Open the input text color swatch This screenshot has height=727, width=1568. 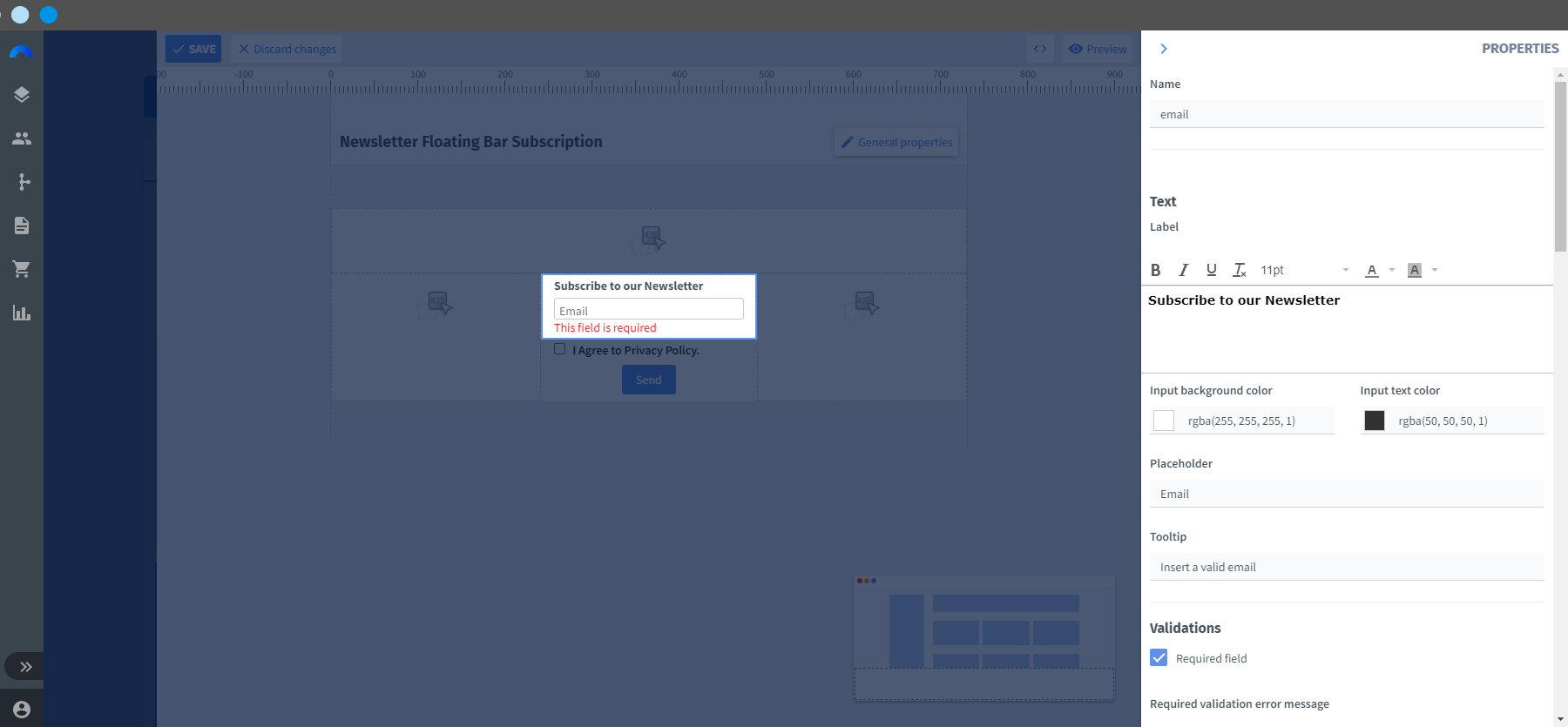[1375, 421]
